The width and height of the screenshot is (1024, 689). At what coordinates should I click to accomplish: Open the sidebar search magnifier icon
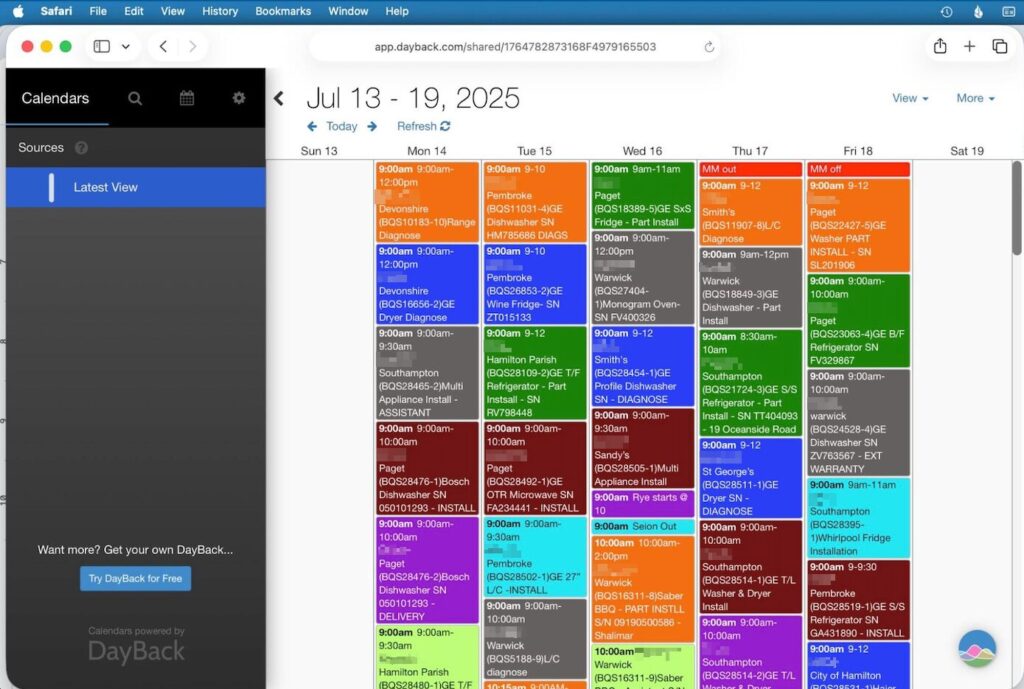(x=135, y=98)
